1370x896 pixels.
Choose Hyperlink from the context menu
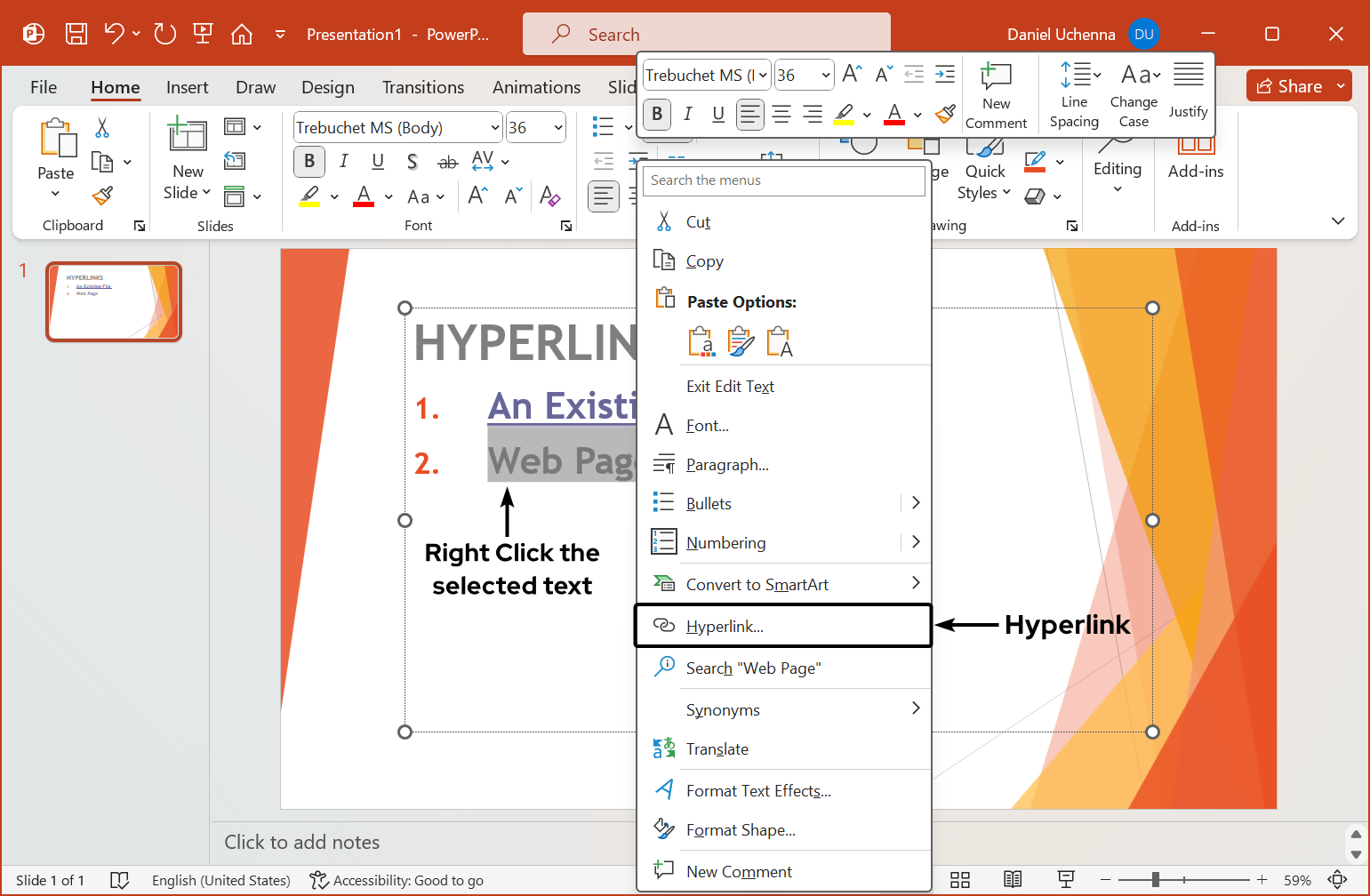pyautogui.click(x=725, y=626)
